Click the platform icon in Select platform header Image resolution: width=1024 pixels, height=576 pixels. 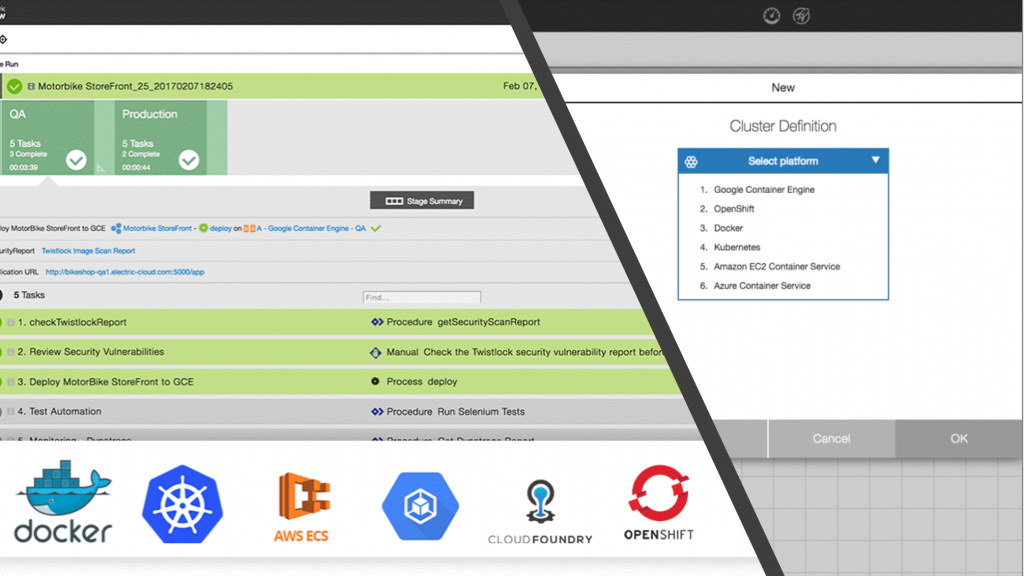691,161
